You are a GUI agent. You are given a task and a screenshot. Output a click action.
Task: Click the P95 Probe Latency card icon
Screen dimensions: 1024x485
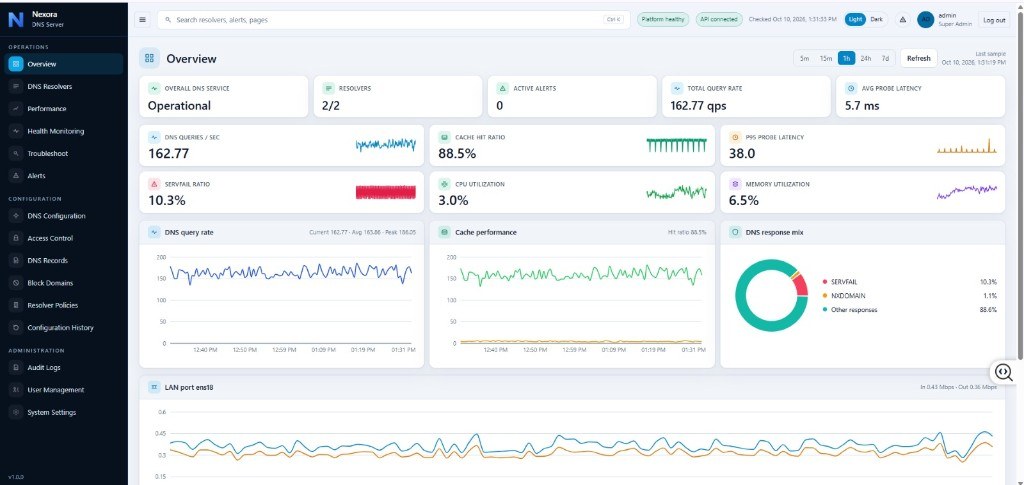point(735,138)
